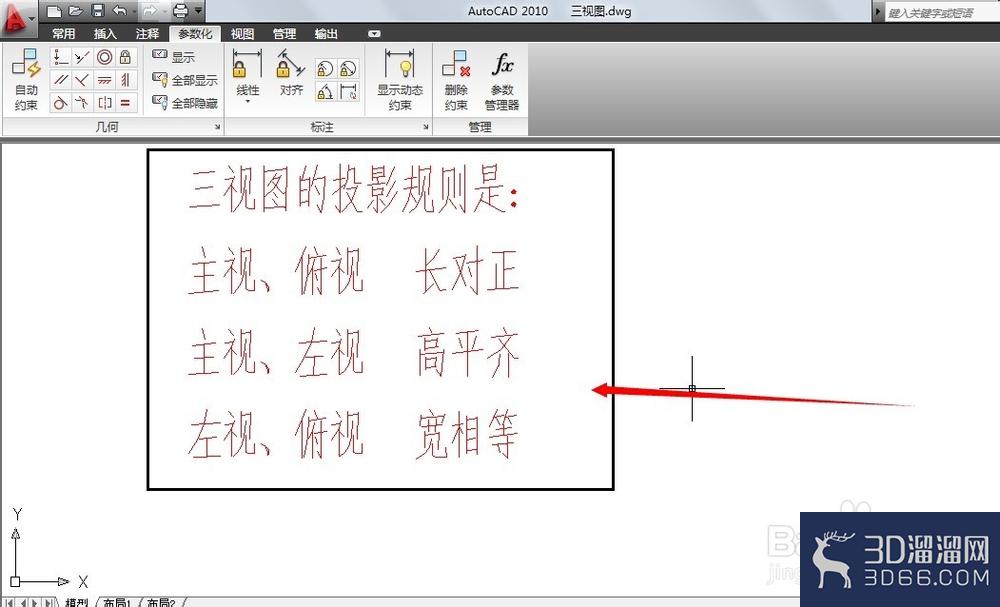The height and width of the screenshot is (607, 1000).
Task: Switch to the 插入 ribbon tab
Action: coord(105,34)
